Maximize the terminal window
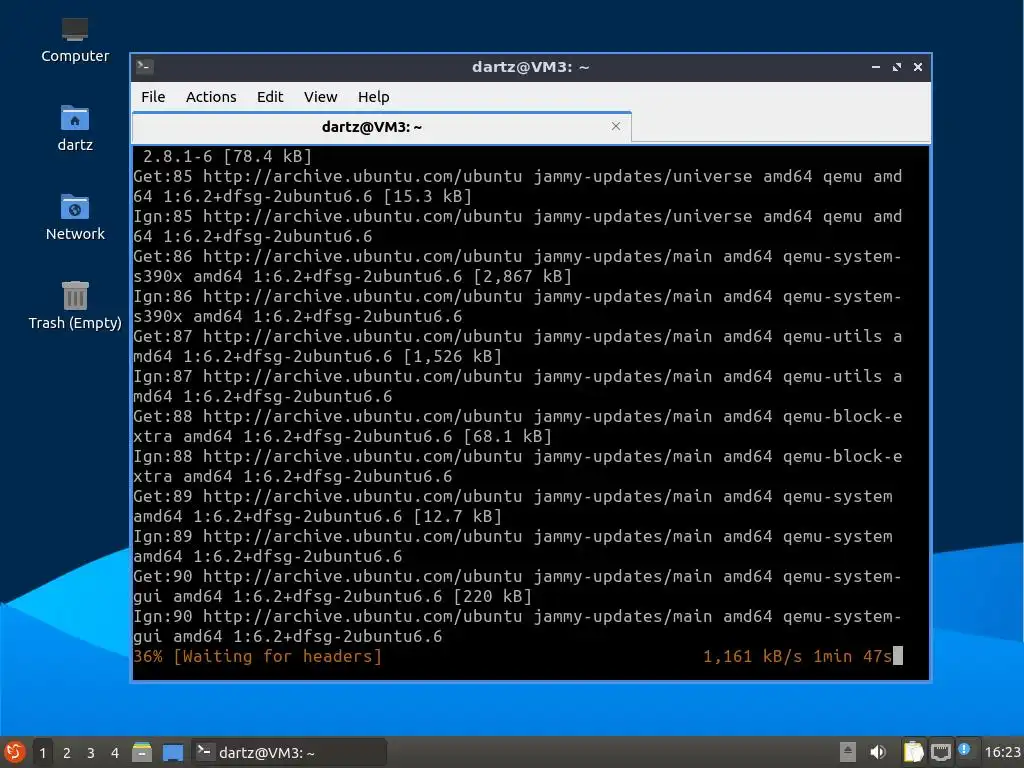1024x768 pixels. tap(897, 67)
